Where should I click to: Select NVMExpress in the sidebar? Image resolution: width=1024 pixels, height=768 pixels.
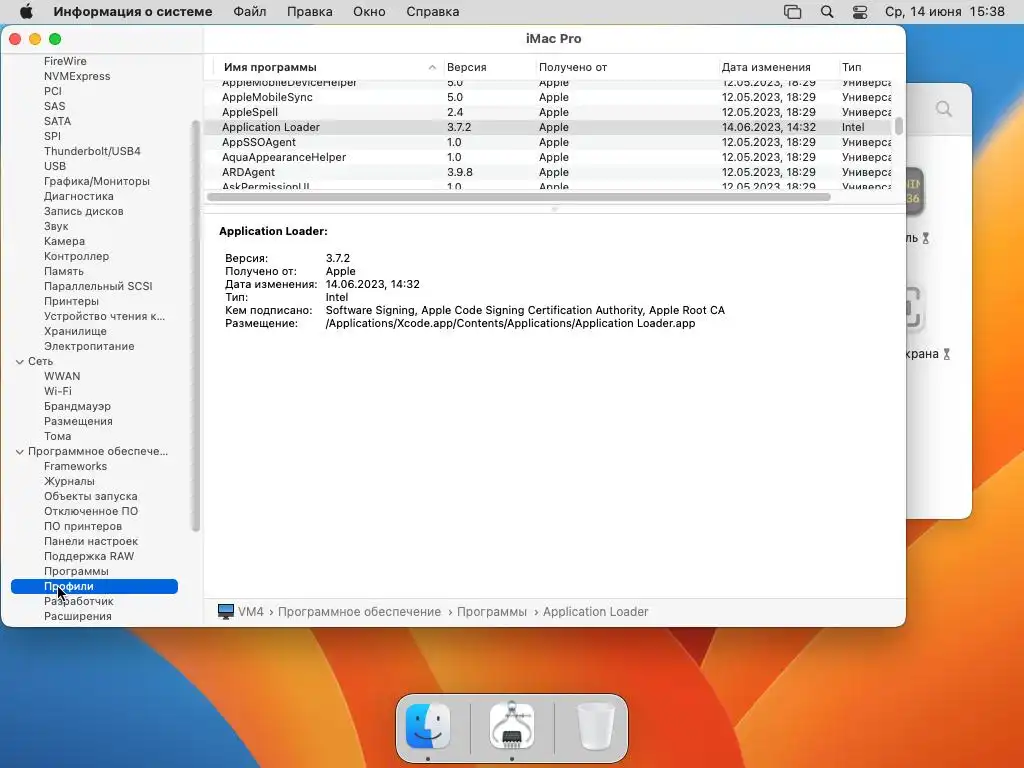tap(77, 76)
